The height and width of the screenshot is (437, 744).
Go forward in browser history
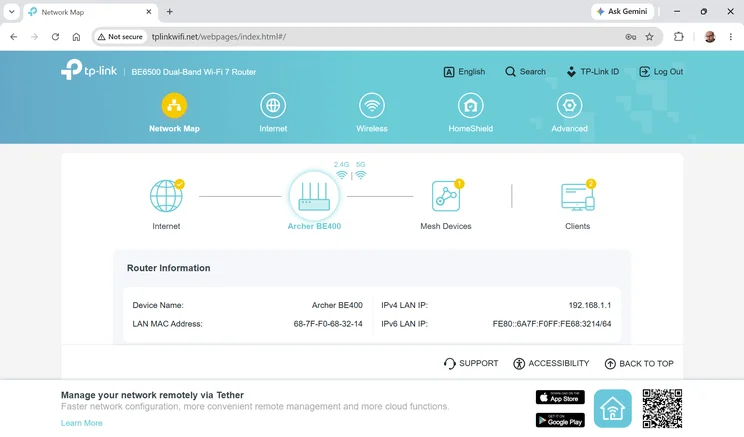(34, 37)
